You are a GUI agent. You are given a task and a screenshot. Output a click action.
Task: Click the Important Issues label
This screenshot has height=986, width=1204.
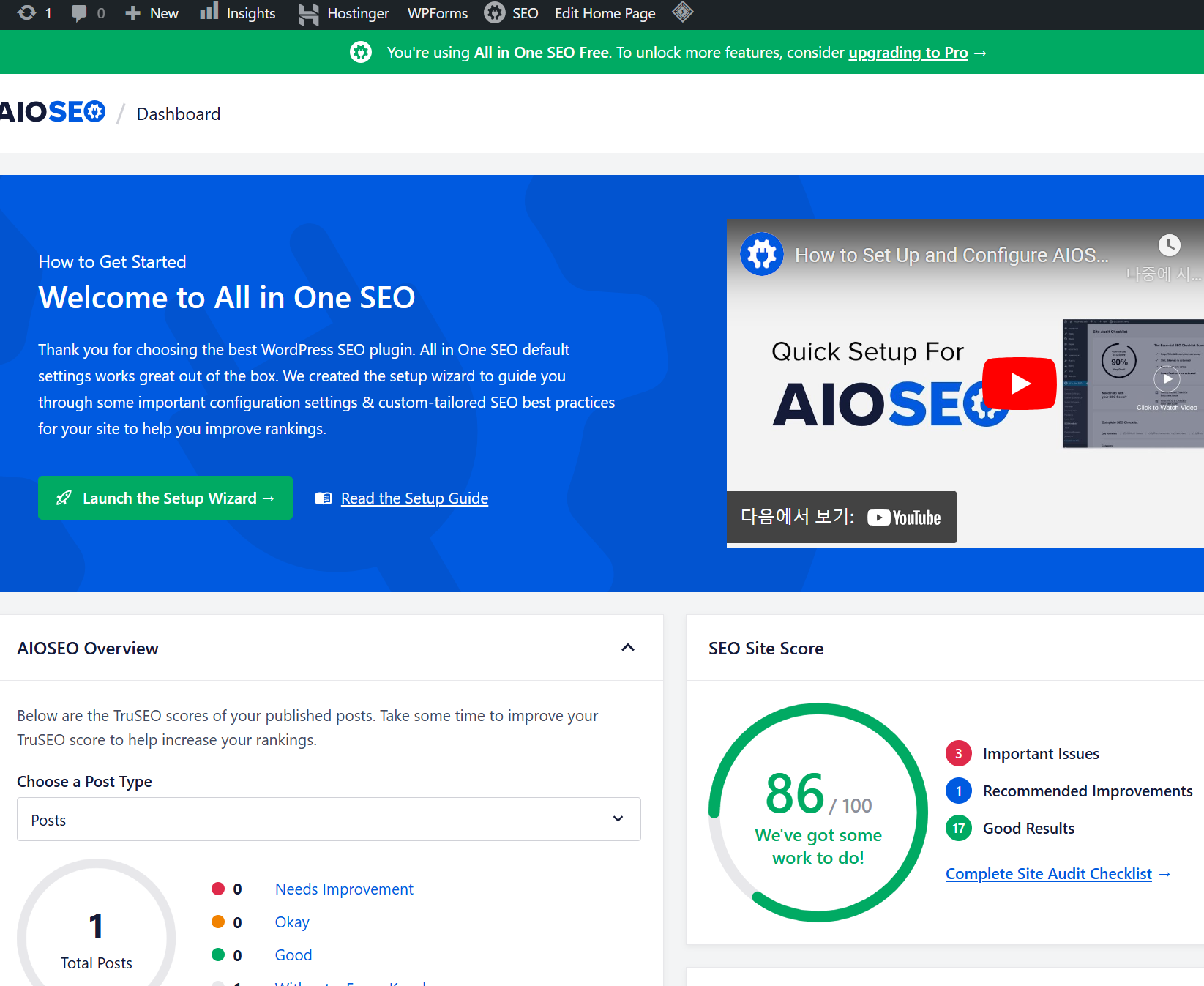click(x=1041, y=754)
